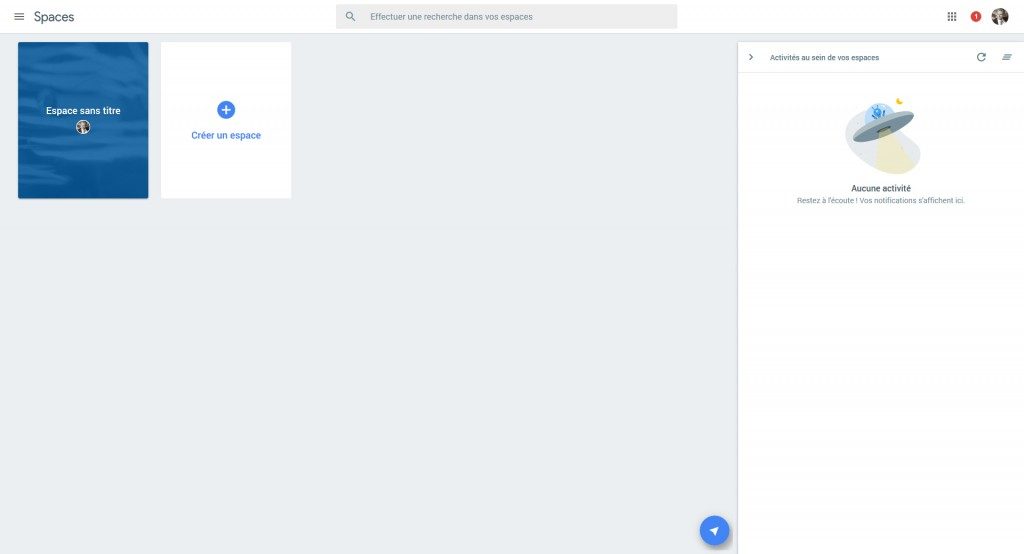
Task: Refresh the activities panel
Action: point(981,57)
